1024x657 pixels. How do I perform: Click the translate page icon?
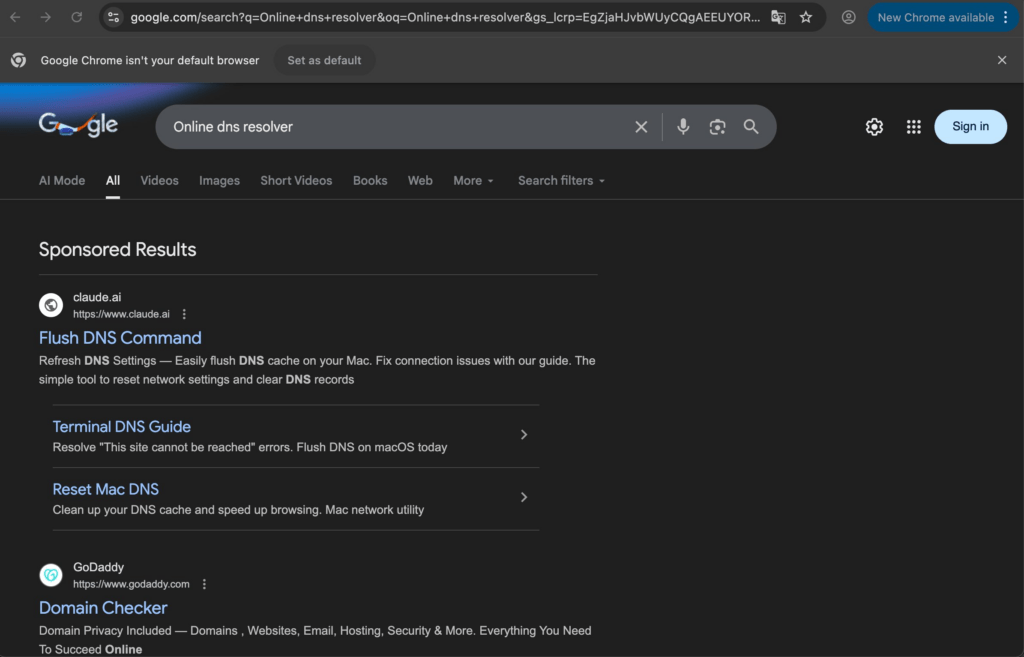(778, 17)
